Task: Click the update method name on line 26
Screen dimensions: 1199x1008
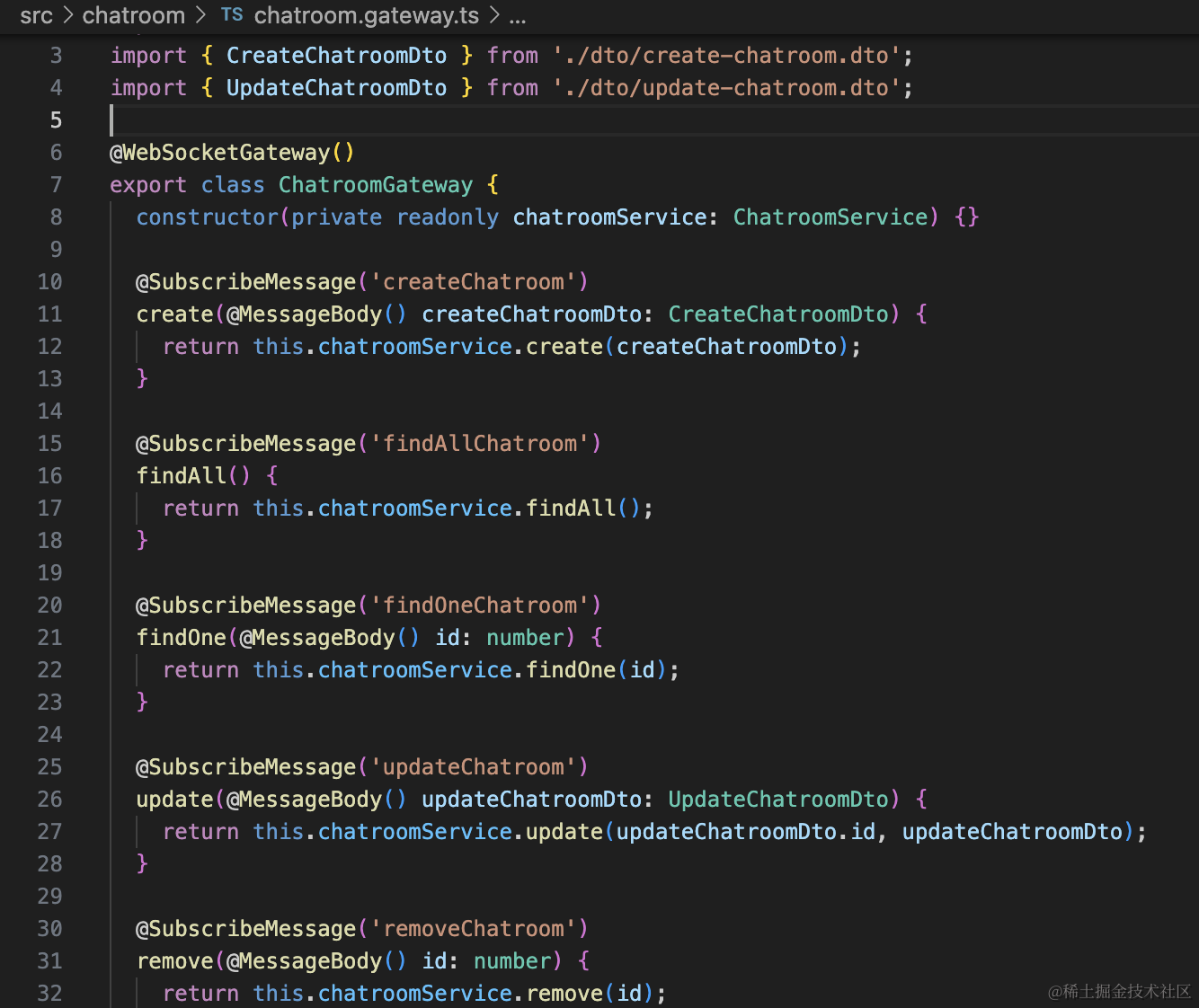Action: 174,800
